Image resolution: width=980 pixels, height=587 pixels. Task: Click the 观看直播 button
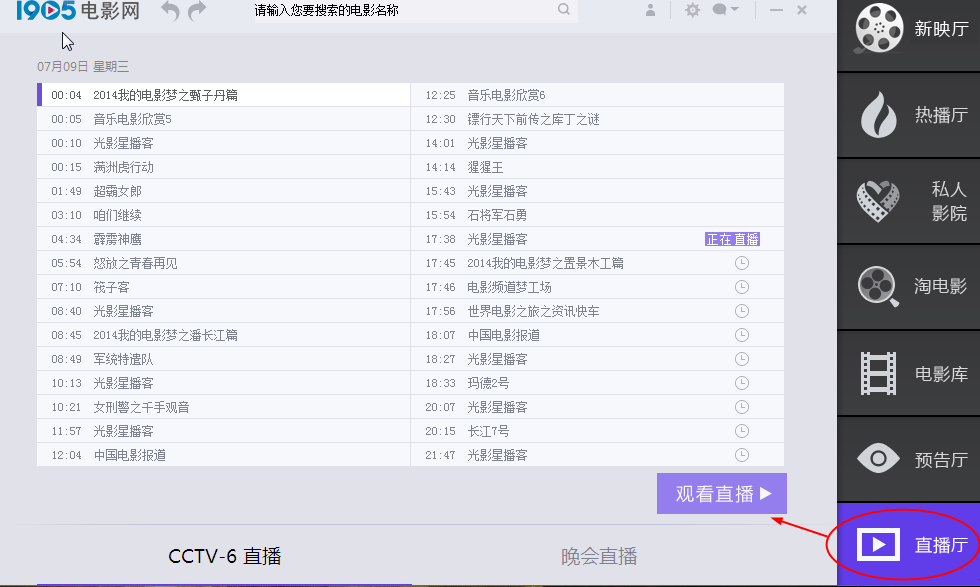pyautogui.click(x=722, y=494)
